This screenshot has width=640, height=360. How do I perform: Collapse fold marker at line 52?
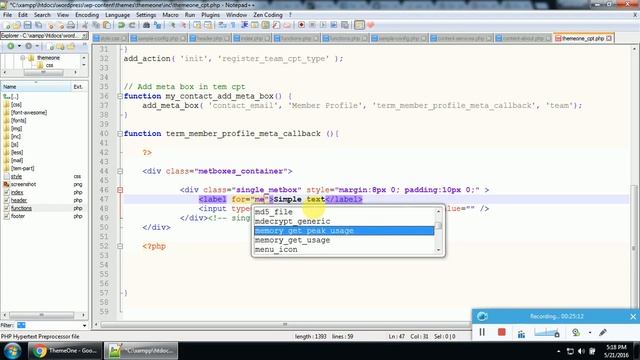120,247
